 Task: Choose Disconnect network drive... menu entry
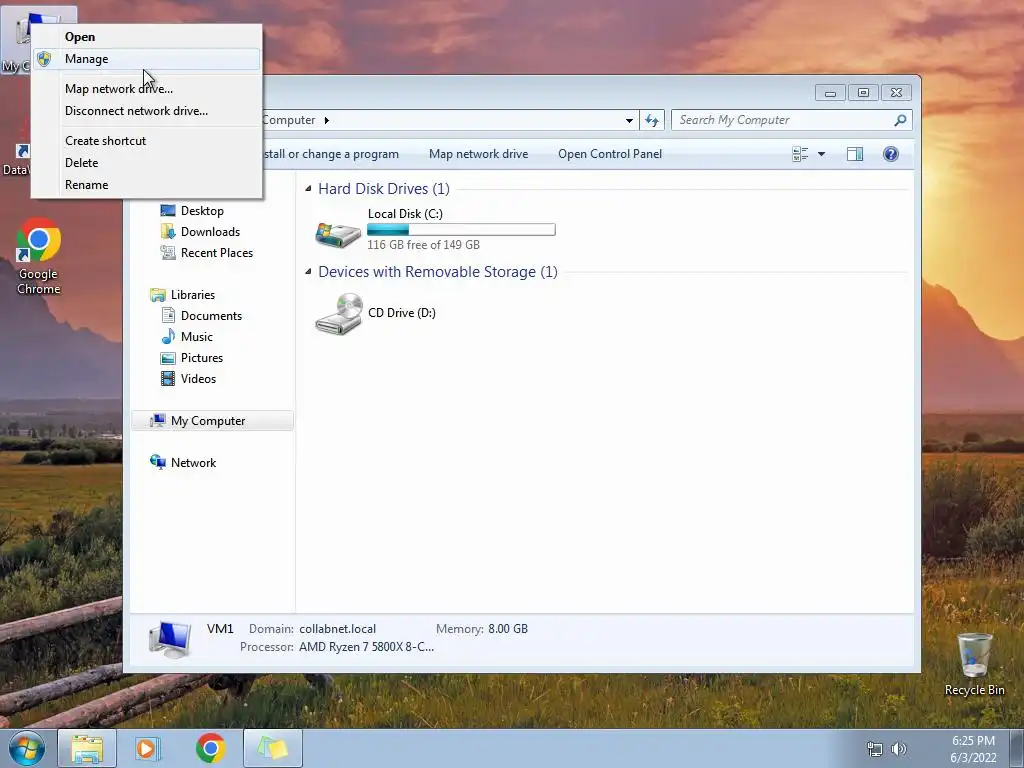point(146,111)
